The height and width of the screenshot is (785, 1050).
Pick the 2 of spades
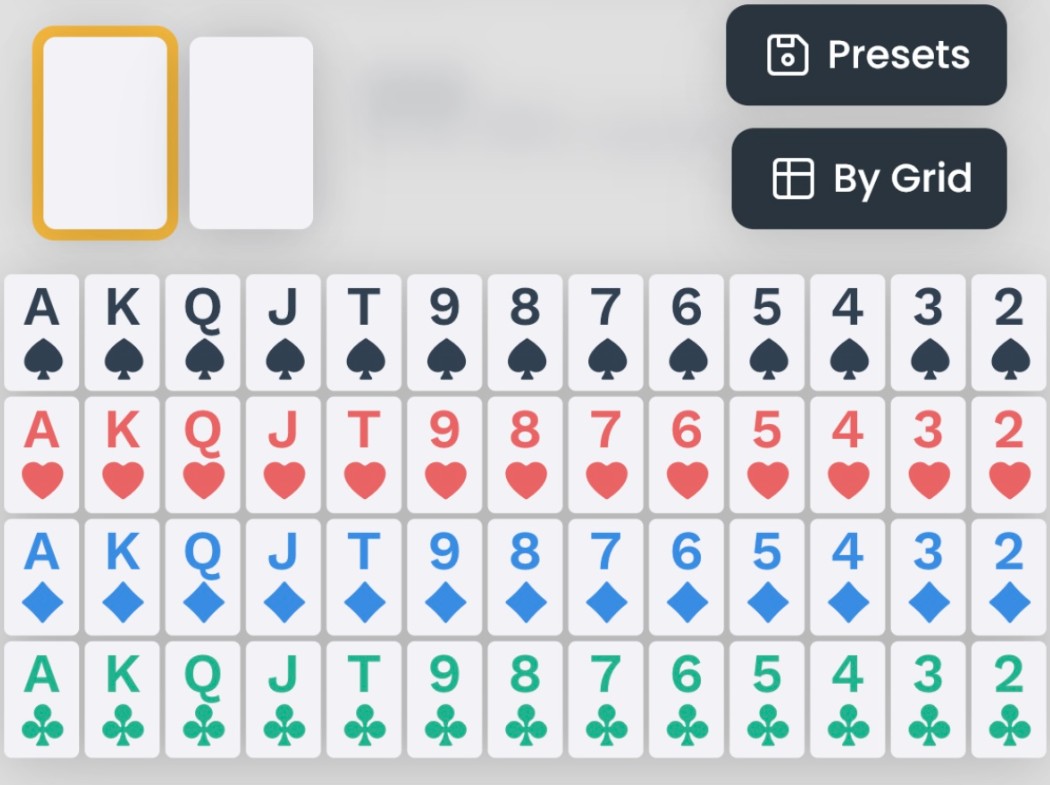click(1009, 332)
